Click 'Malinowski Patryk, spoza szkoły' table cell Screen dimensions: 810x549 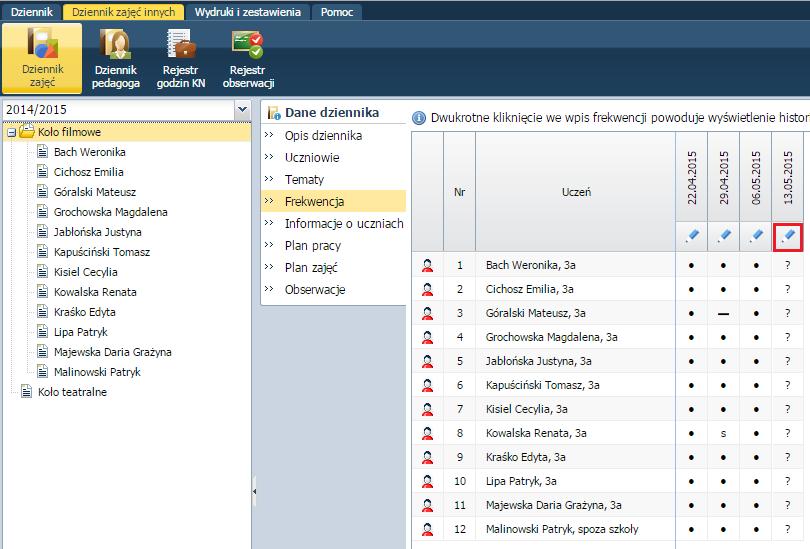click(575, 529)
